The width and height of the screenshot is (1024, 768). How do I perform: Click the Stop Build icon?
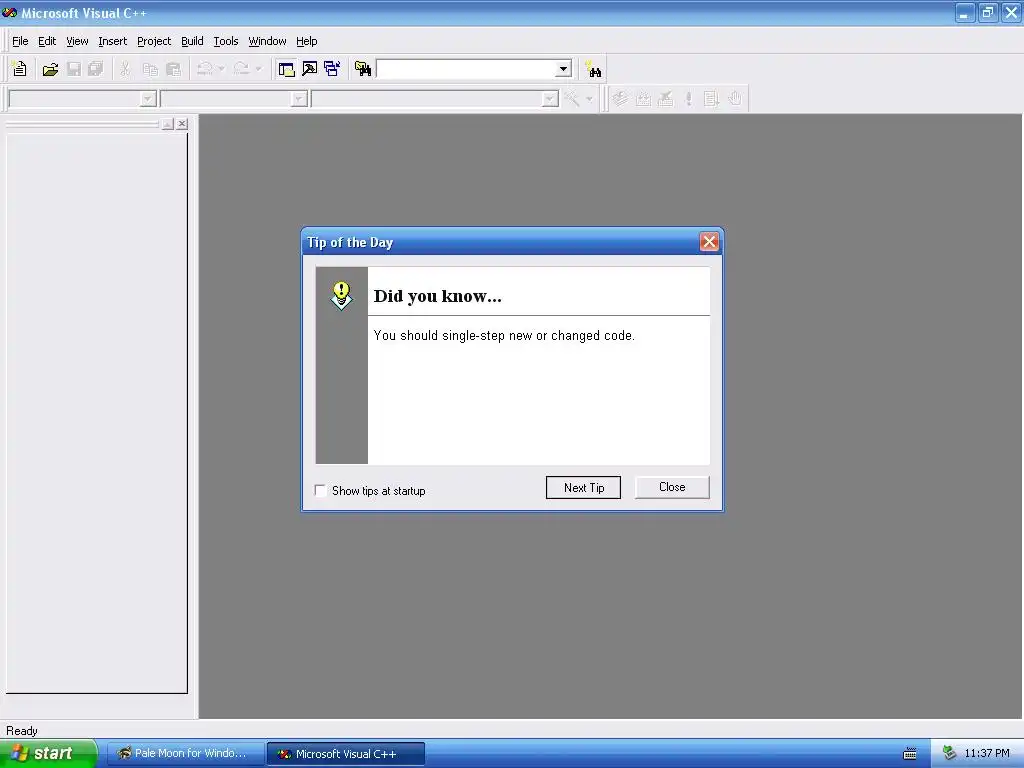click(665, 99)
